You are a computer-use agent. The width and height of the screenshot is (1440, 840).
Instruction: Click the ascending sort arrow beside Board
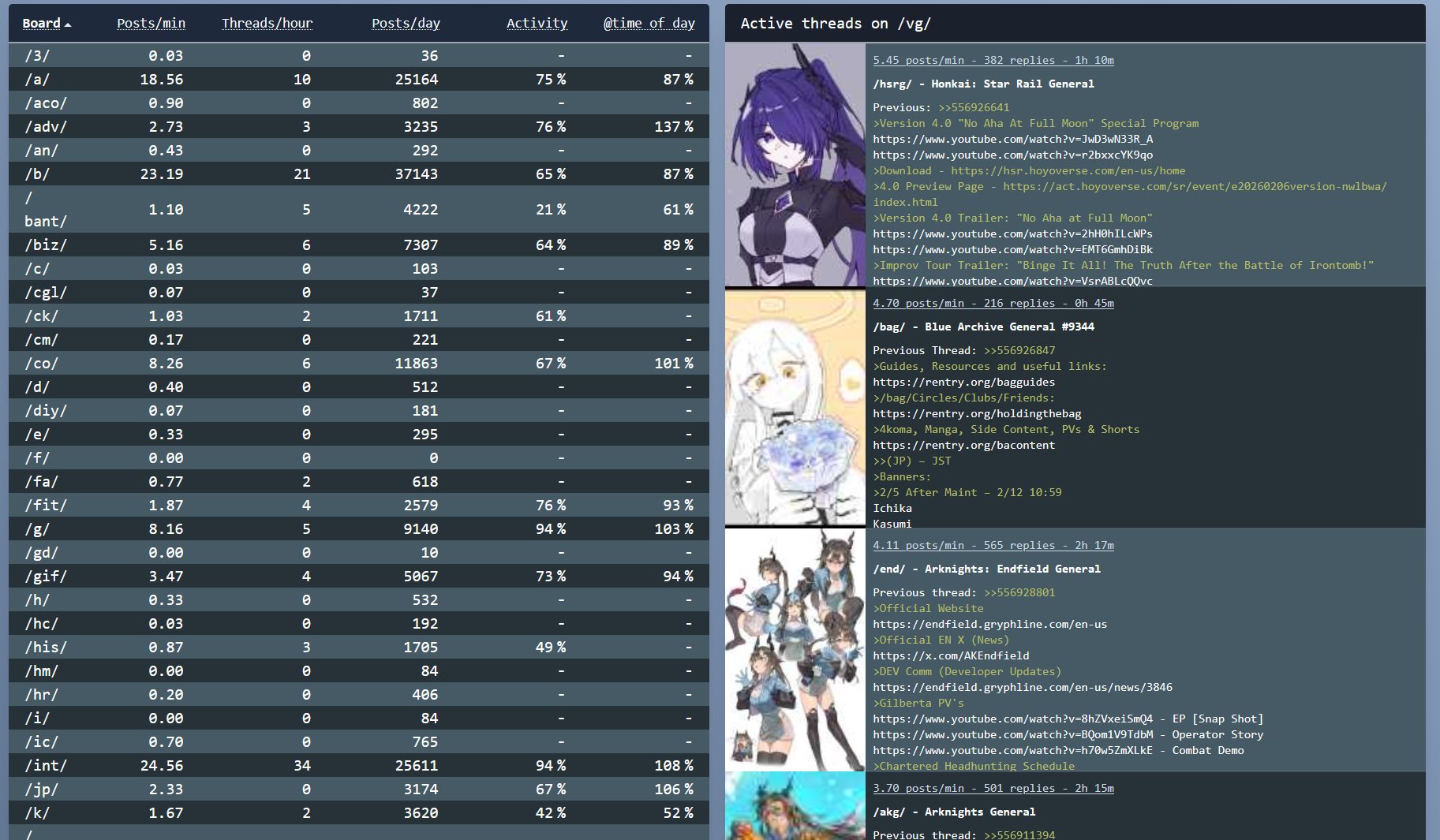pos(68,24)
